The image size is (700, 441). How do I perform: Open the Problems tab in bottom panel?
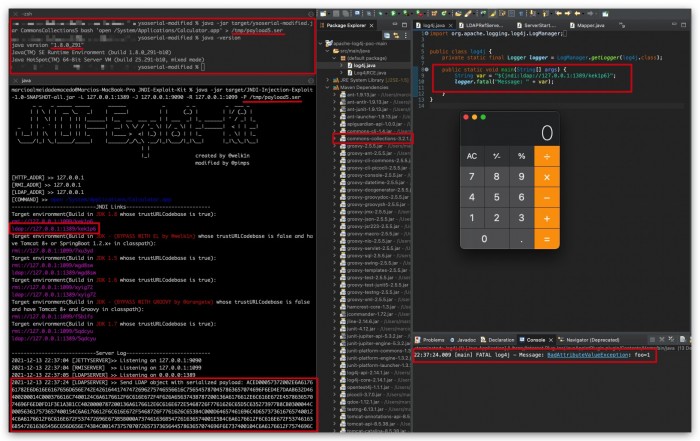432,340
